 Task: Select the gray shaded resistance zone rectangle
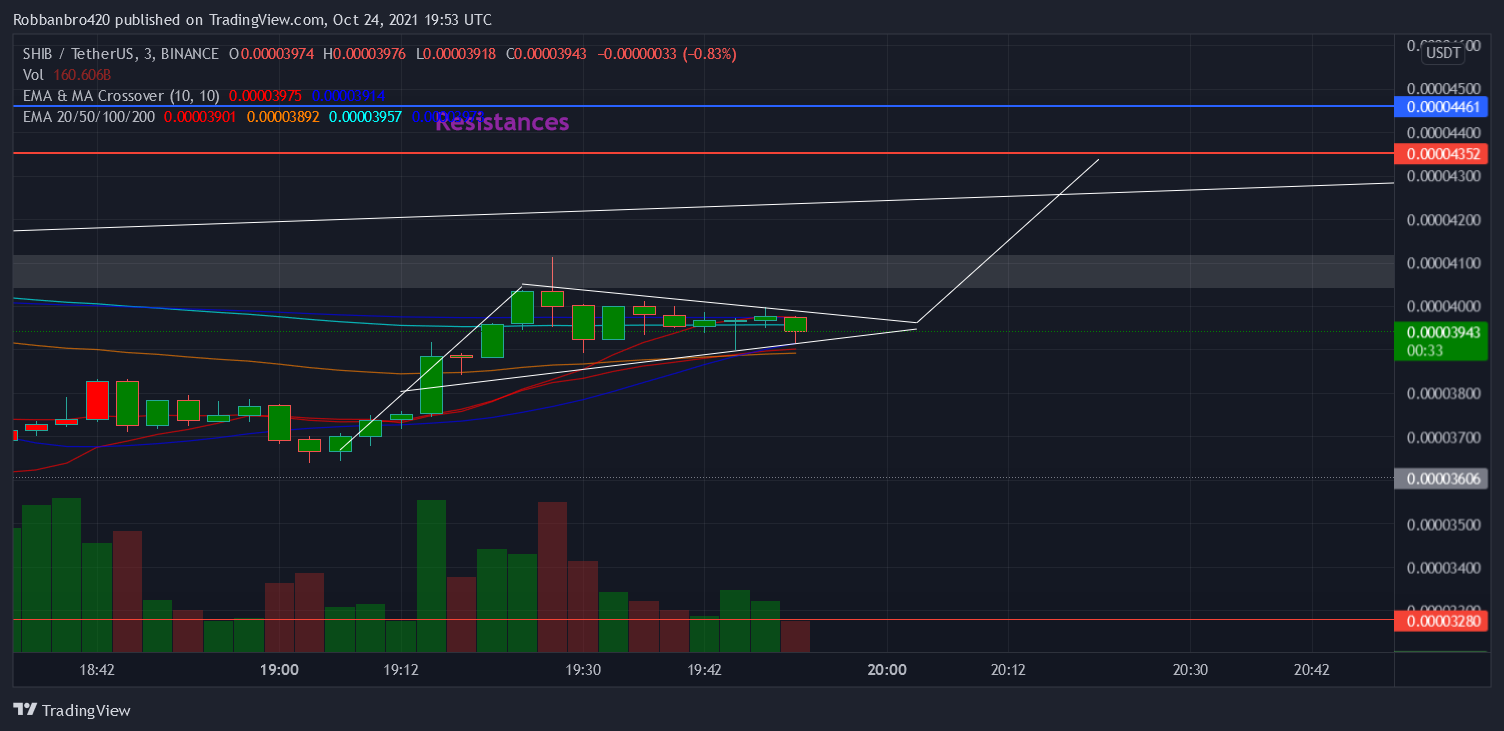(x=703, y=272)
